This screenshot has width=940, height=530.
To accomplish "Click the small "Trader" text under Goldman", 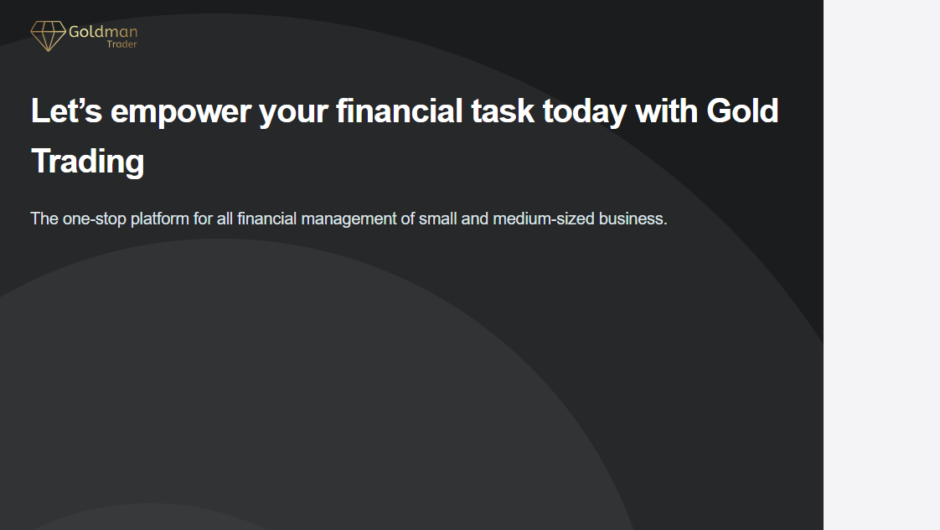I will click(122, 45).
